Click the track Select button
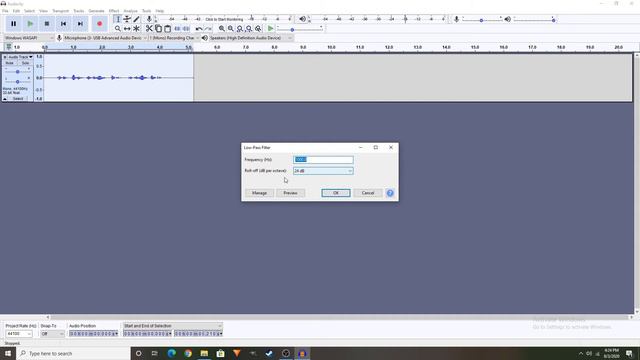The height and width of the screenshot is (360, 640). click(x=18, y=99)
